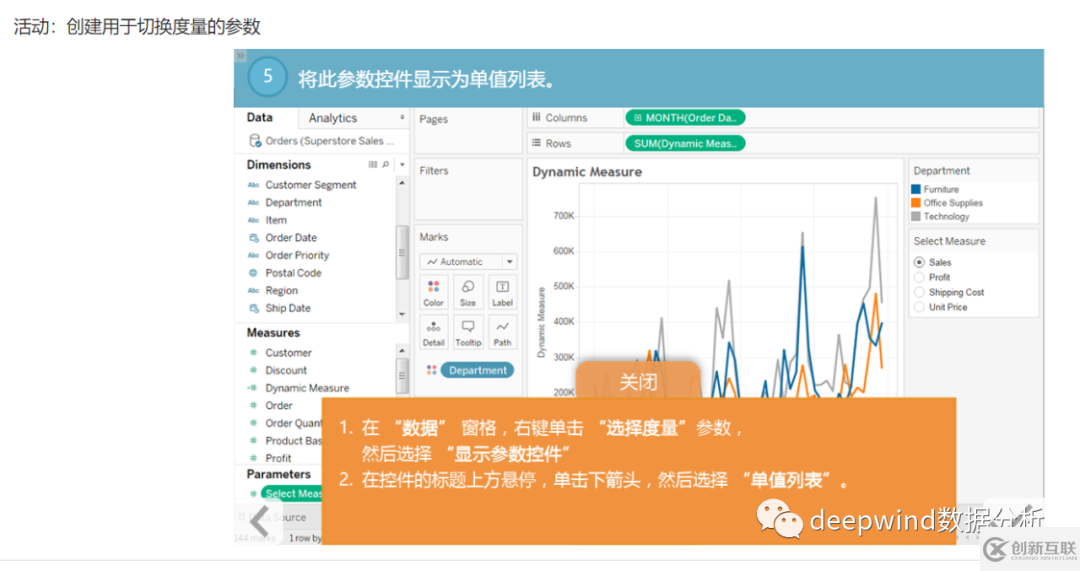Select the Profit radio option in Select Measure

click(919, 278)
